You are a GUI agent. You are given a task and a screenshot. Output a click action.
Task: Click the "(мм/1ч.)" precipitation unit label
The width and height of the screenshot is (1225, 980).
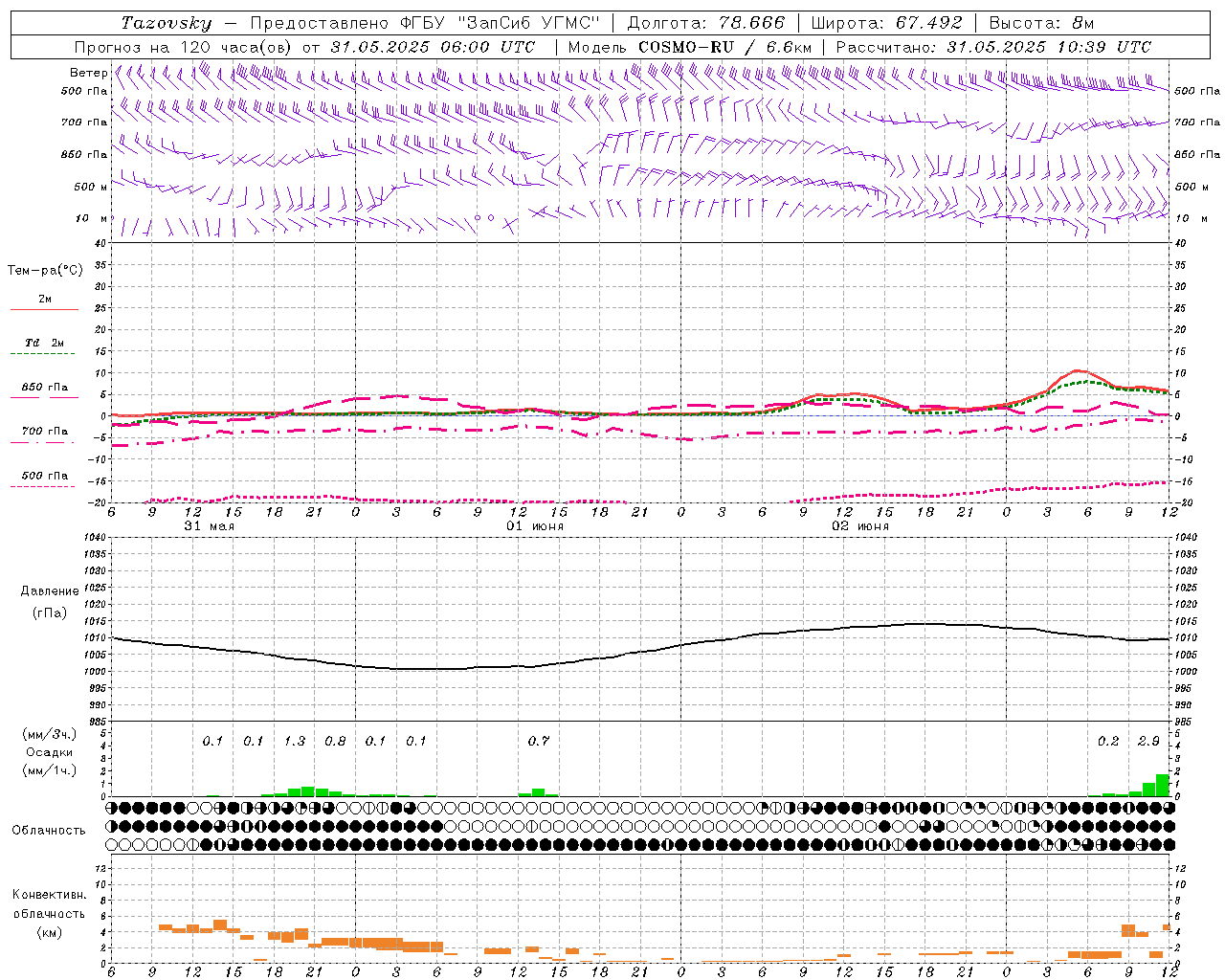point(49,770)
